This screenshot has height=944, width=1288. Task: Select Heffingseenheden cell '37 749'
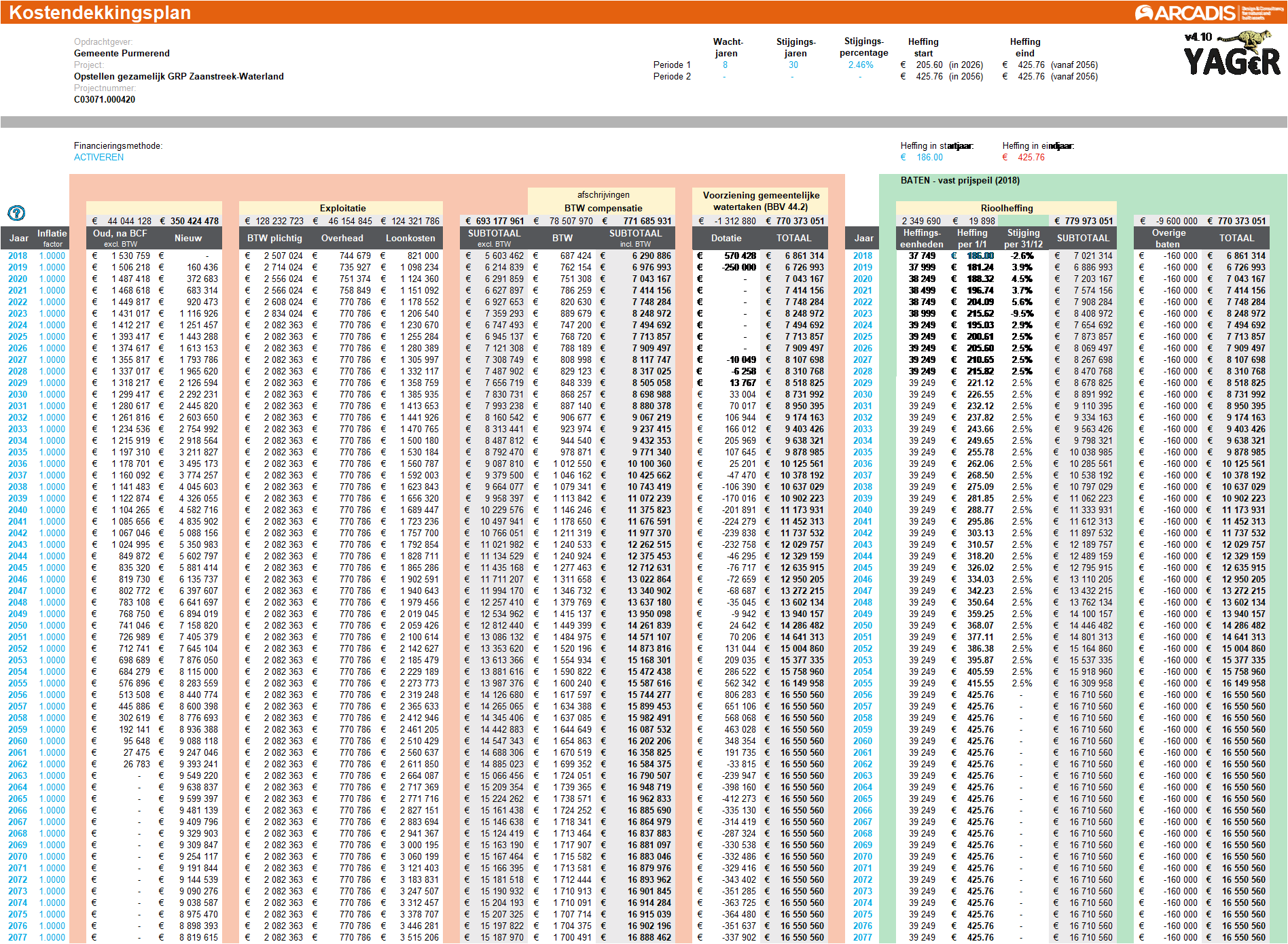point(922,256)
